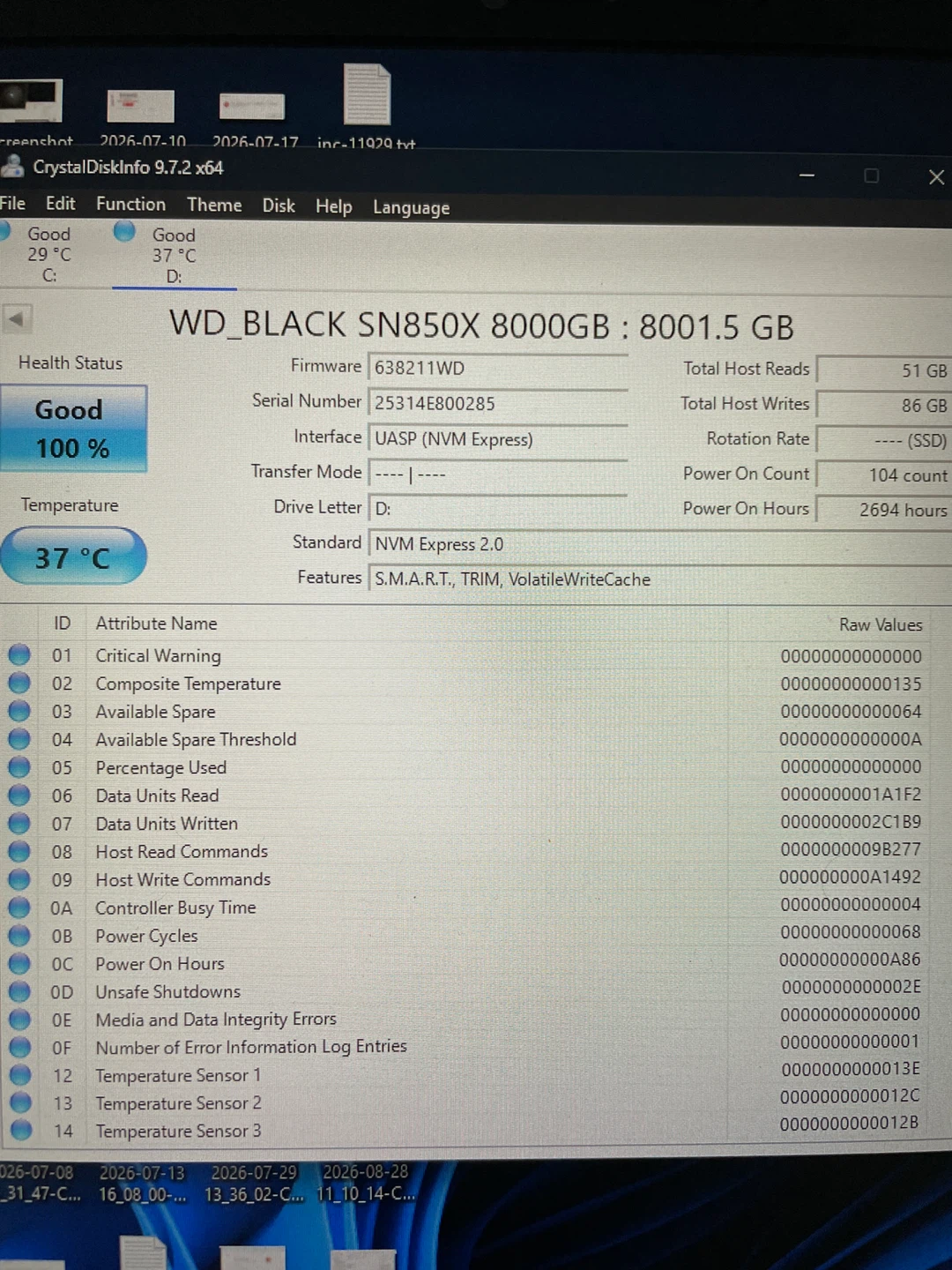Select the C: drive tab
The image size is (952, 1270).
coord(44,254)
